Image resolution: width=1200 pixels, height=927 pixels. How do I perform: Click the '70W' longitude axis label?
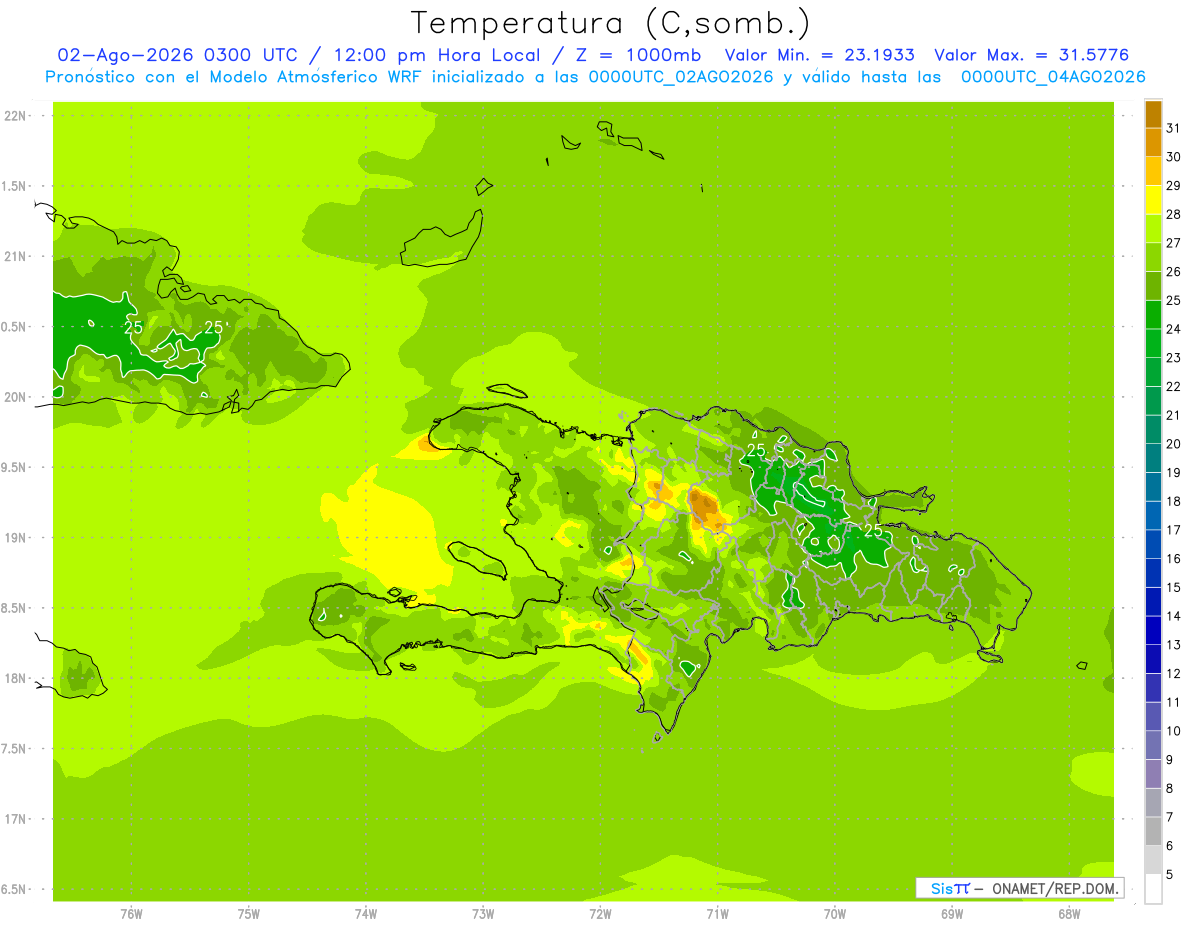835,914
